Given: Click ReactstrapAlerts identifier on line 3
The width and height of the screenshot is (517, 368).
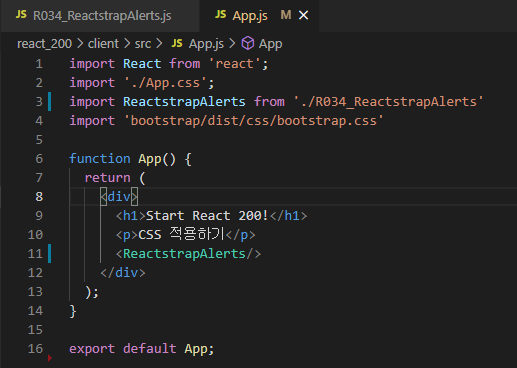Looking at the screenshot, I should point(184,102).
